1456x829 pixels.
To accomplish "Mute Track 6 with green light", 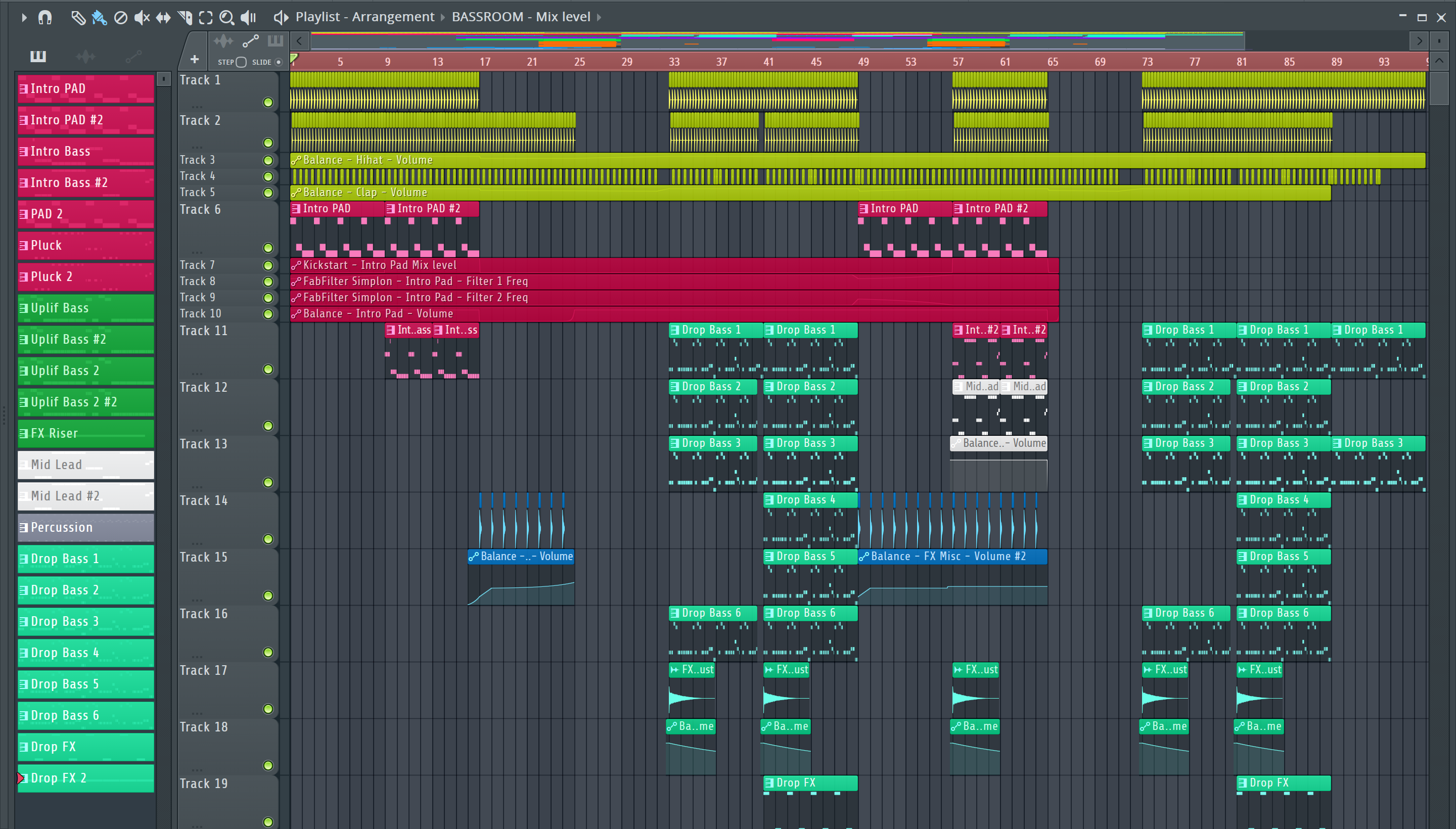I will click(x=267, y=248).
